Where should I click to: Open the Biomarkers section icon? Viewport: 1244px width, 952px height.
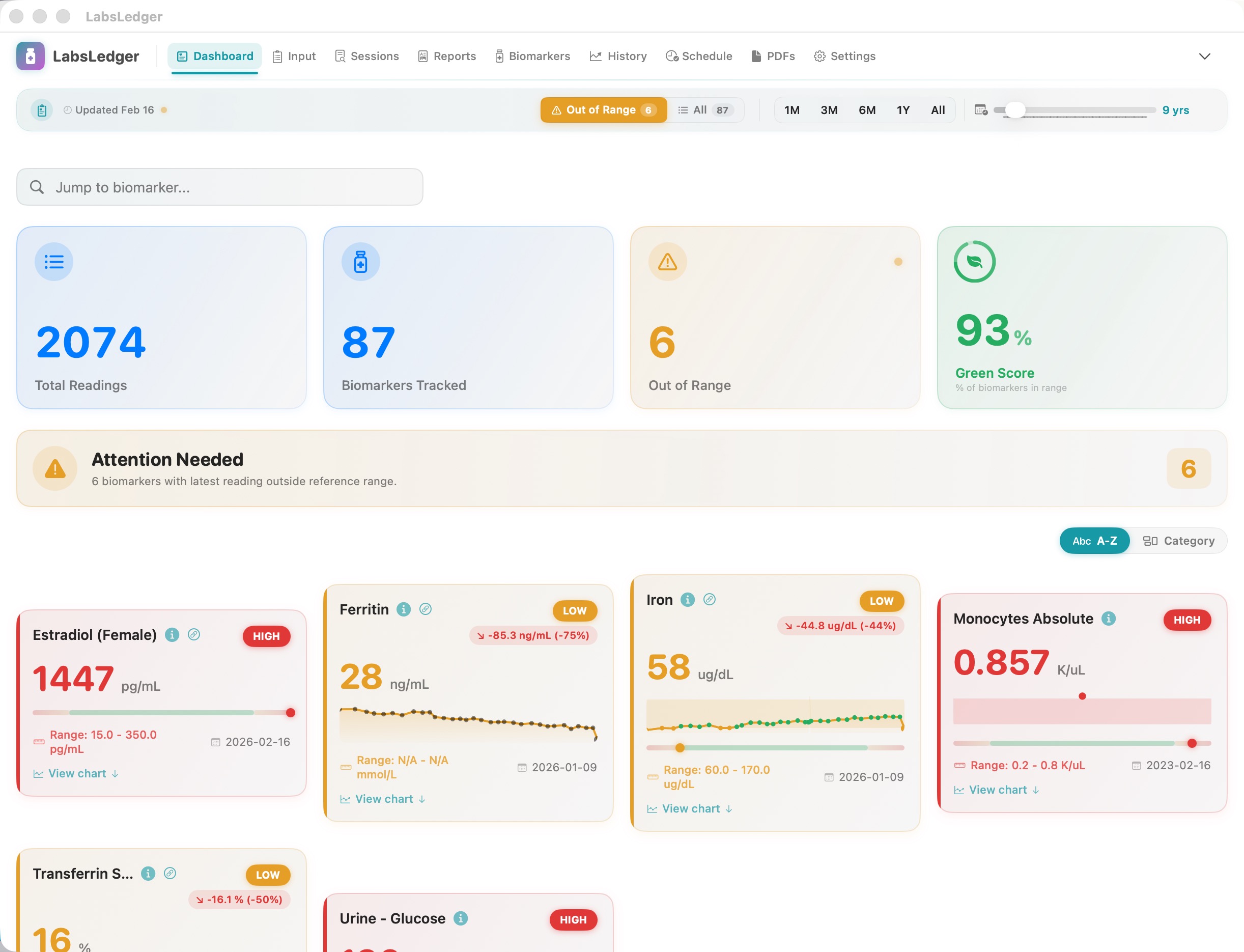tap(498, 56)
